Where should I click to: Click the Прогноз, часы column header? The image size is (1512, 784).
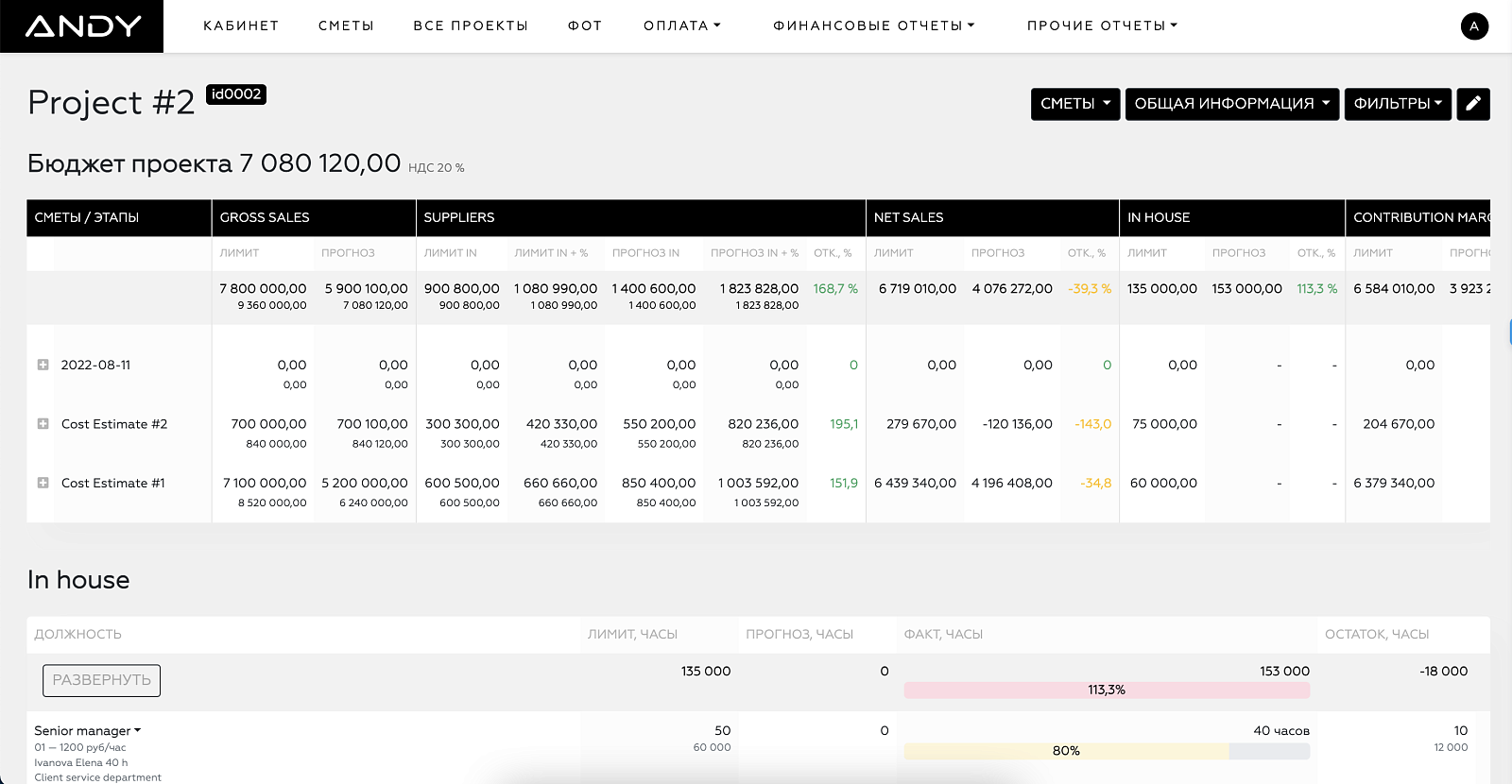click(x=799, y=634)
